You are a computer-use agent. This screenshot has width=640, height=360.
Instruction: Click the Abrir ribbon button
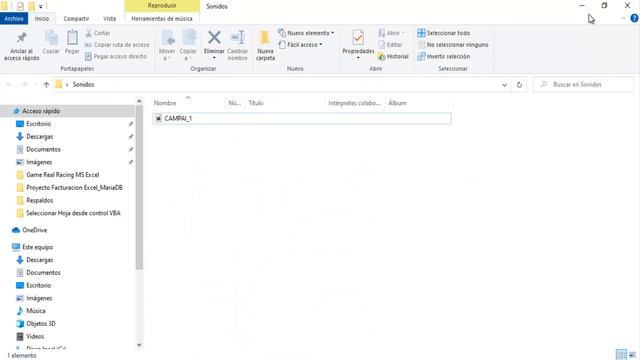point(391,33)
